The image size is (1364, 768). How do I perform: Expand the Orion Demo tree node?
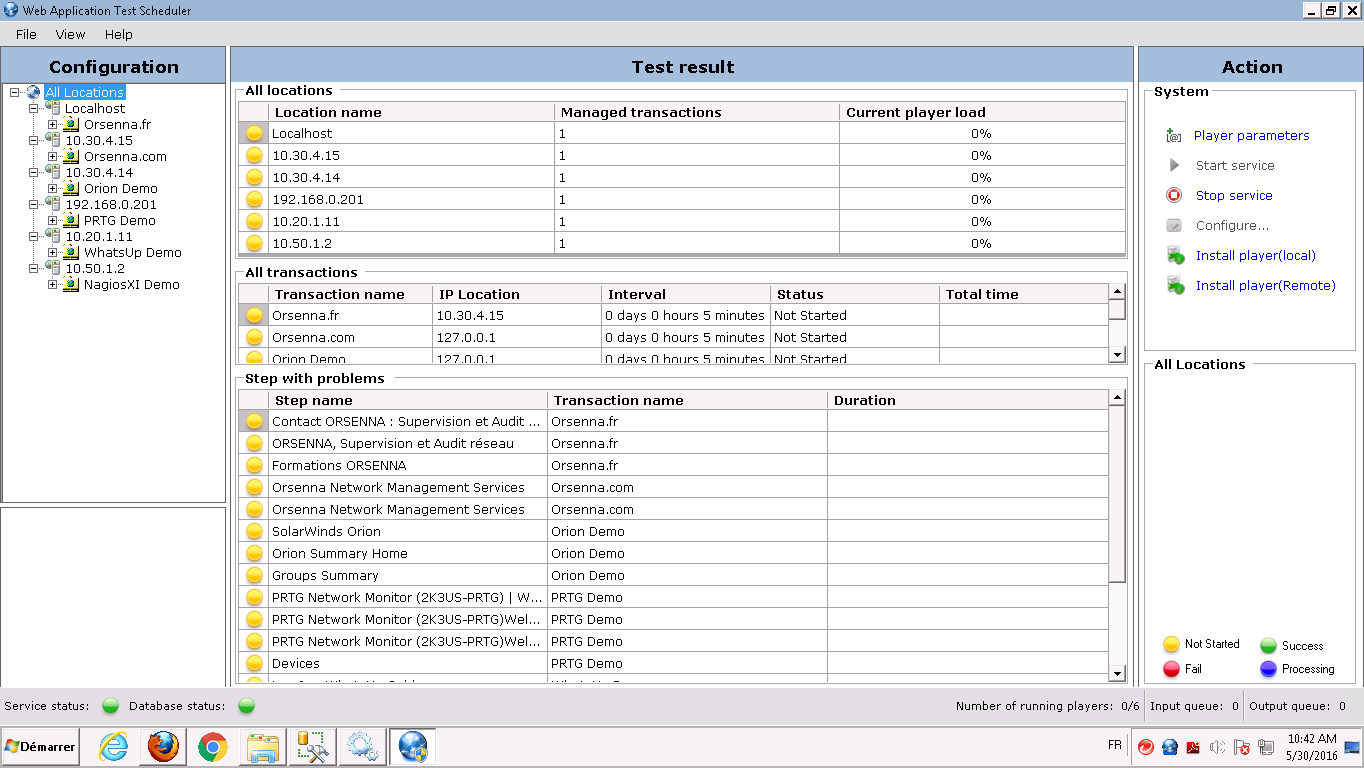click(53, 188)
